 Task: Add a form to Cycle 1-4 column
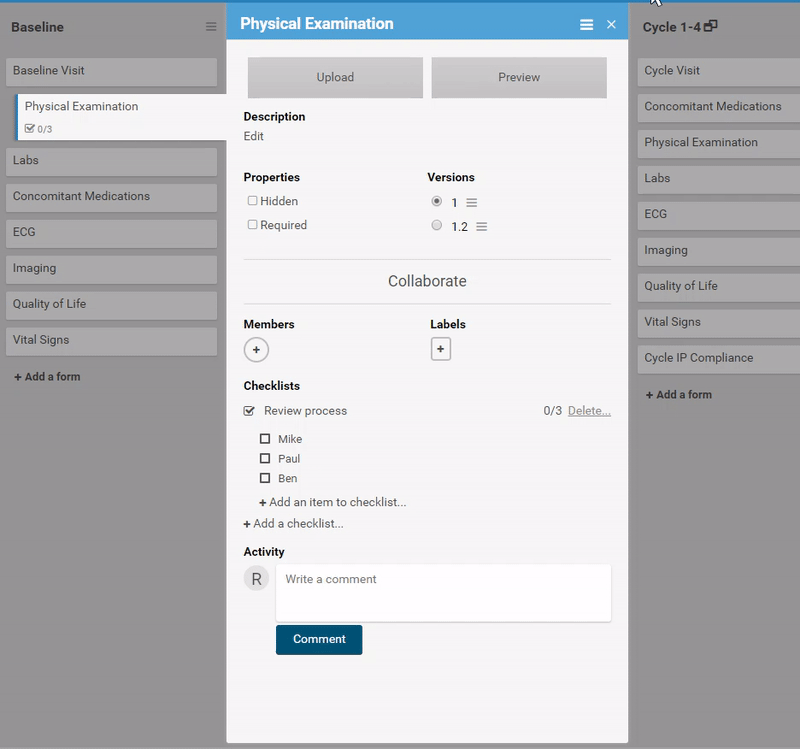(679, 394)
